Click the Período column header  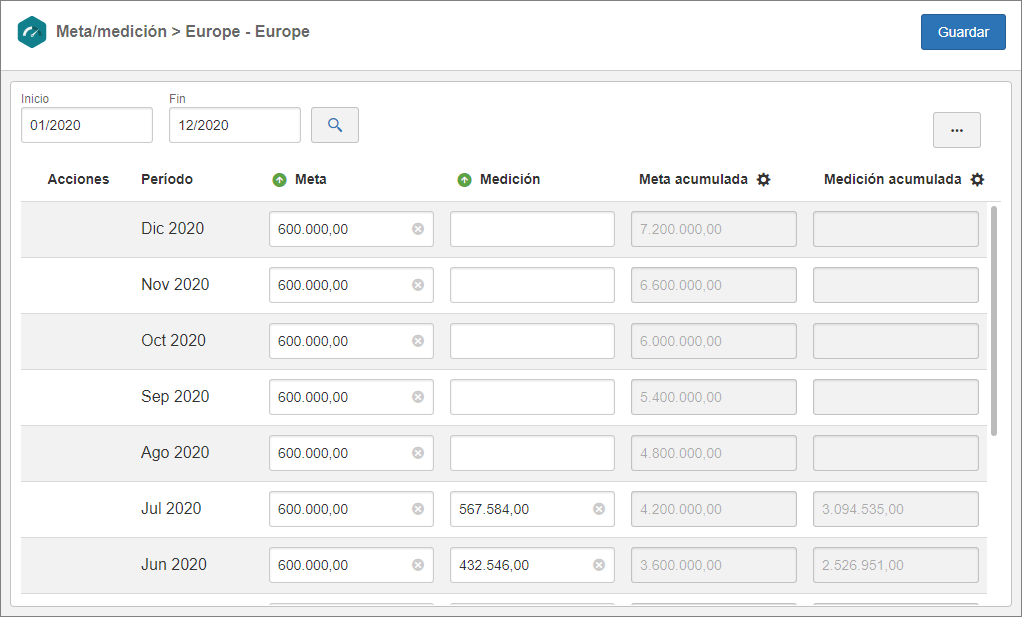[x=167, y=179]
